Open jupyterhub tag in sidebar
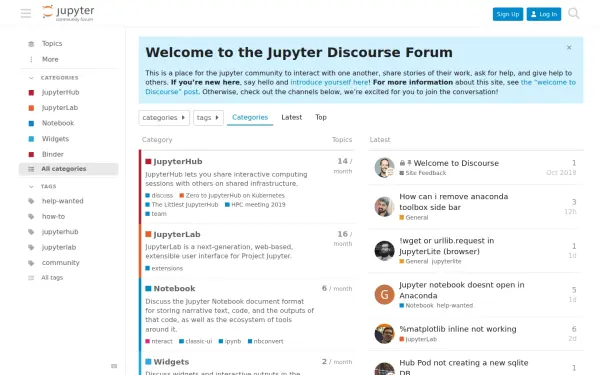This screenshot has height=375, width=600. coord(60,232)
